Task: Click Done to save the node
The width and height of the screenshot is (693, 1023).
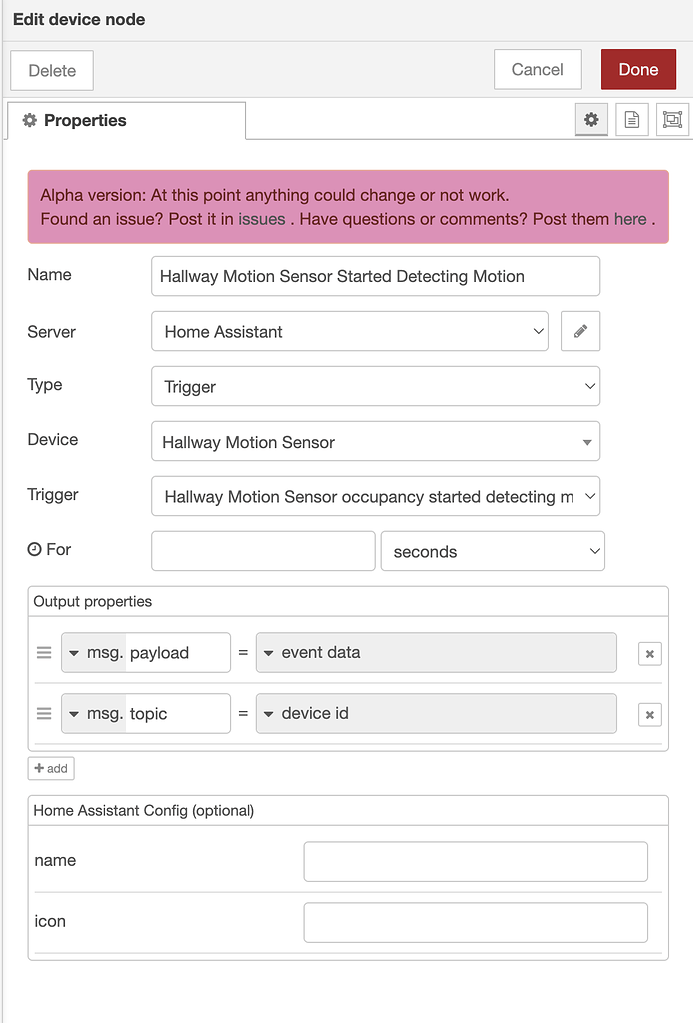Action: [x=638, y=69]
